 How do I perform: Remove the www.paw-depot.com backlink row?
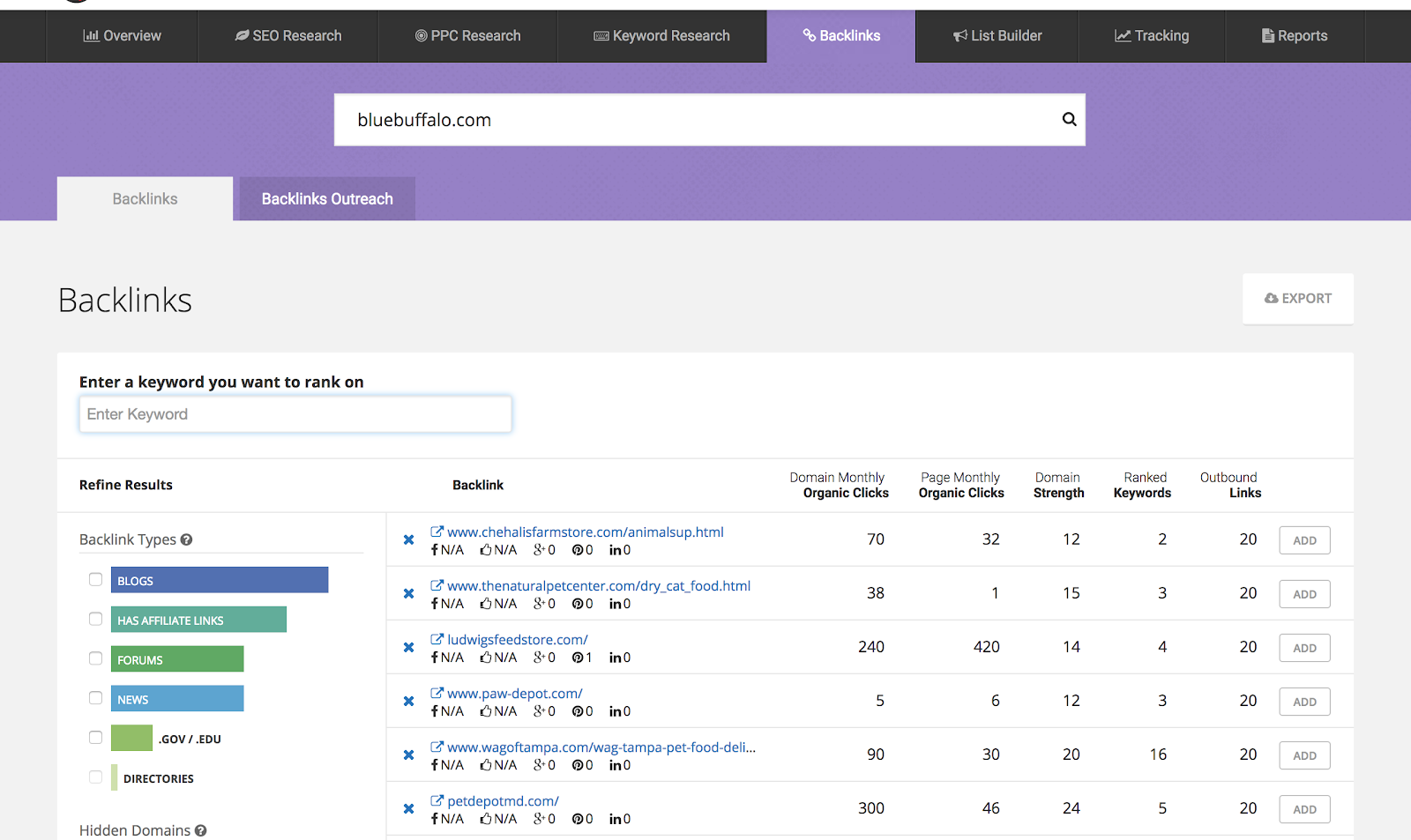click(408, 701)
